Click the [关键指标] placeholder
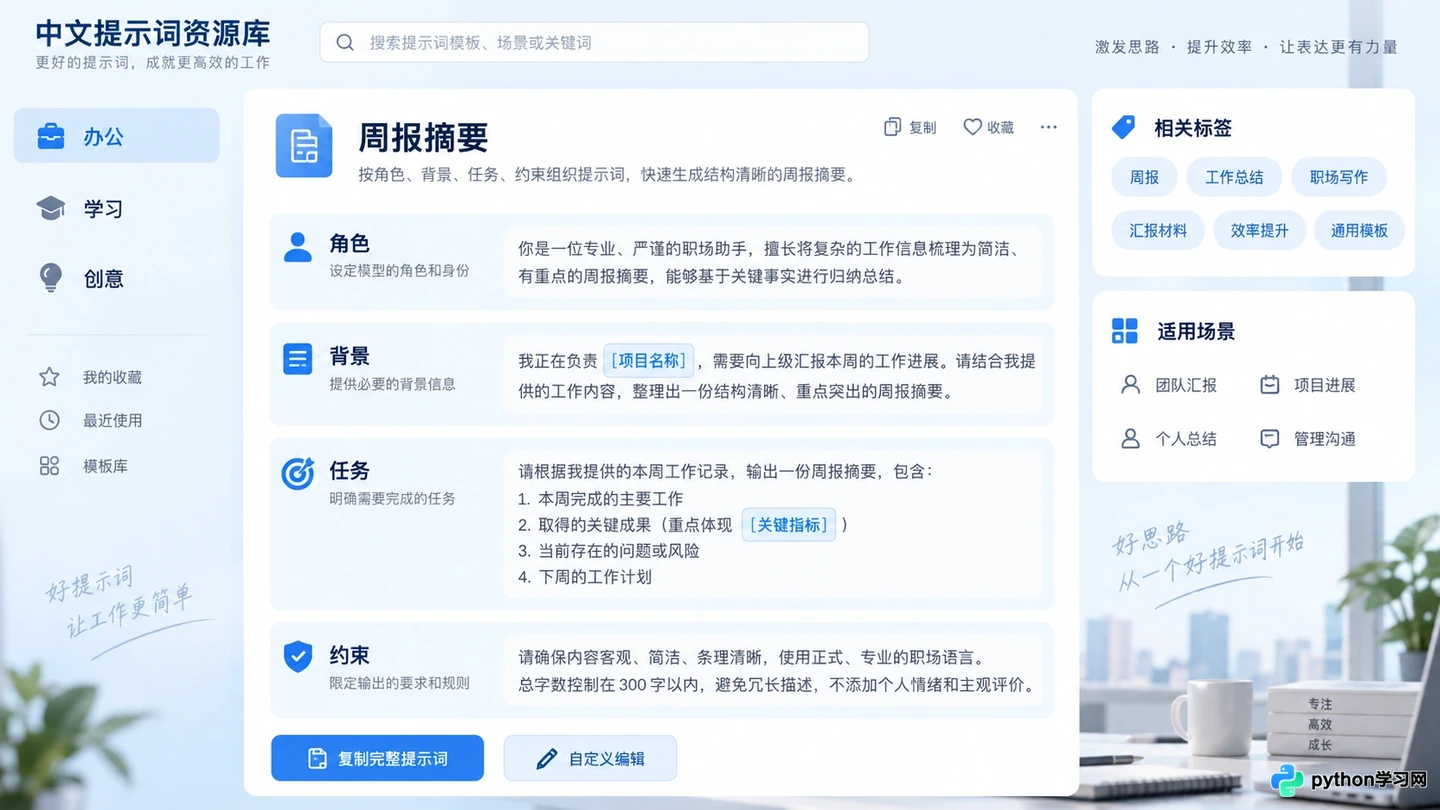1440x810 pixels. [789, 525]
